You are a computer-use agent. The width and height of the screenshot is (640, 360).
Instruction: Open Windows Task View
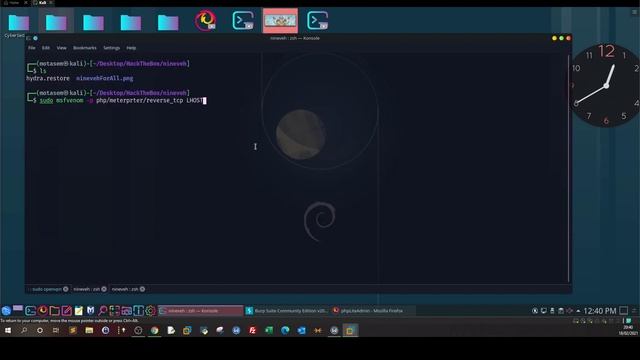[x=56, y=330]
